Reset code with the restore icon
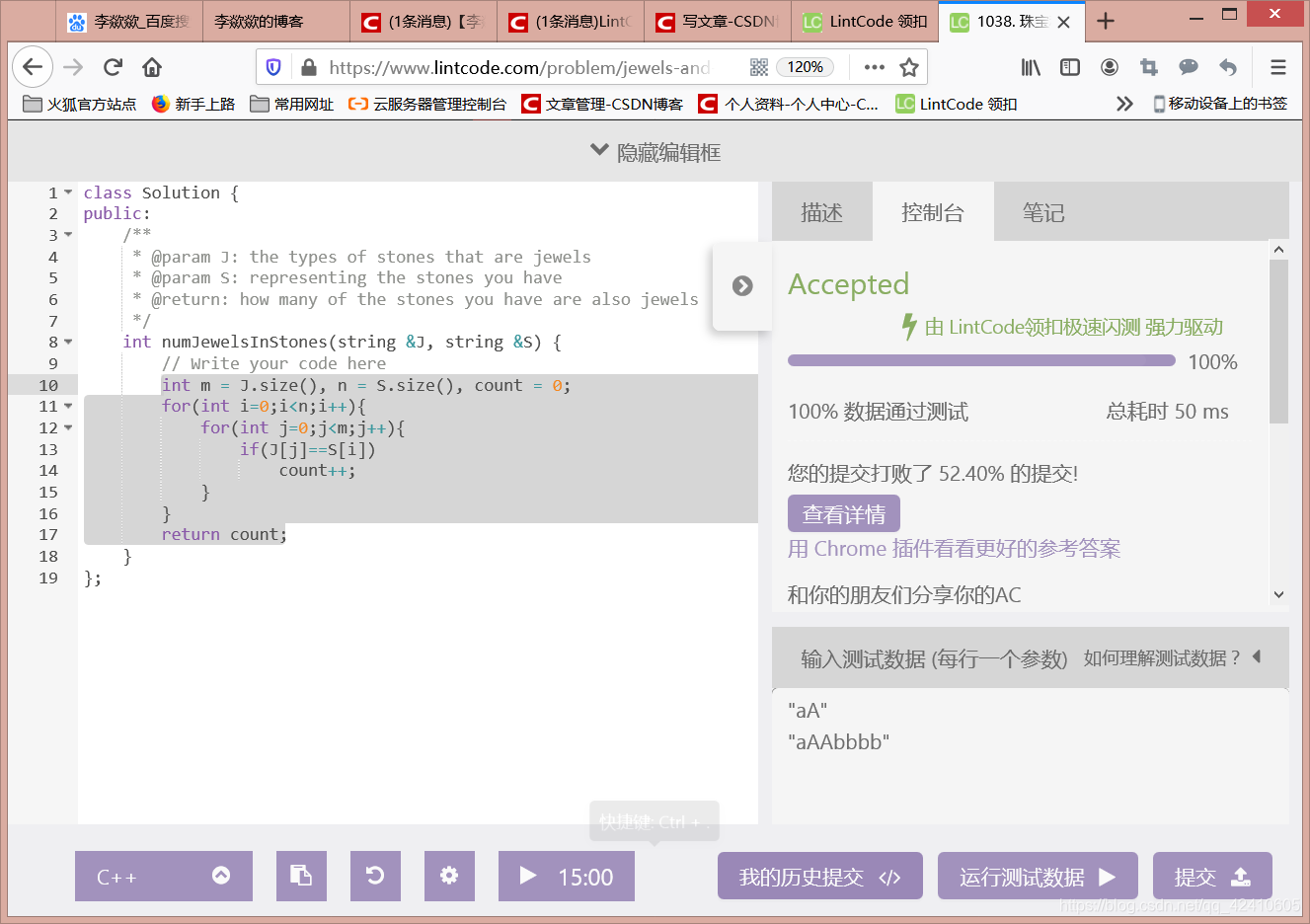Viewport: 1310px width, 924px height. pos(375,876)
